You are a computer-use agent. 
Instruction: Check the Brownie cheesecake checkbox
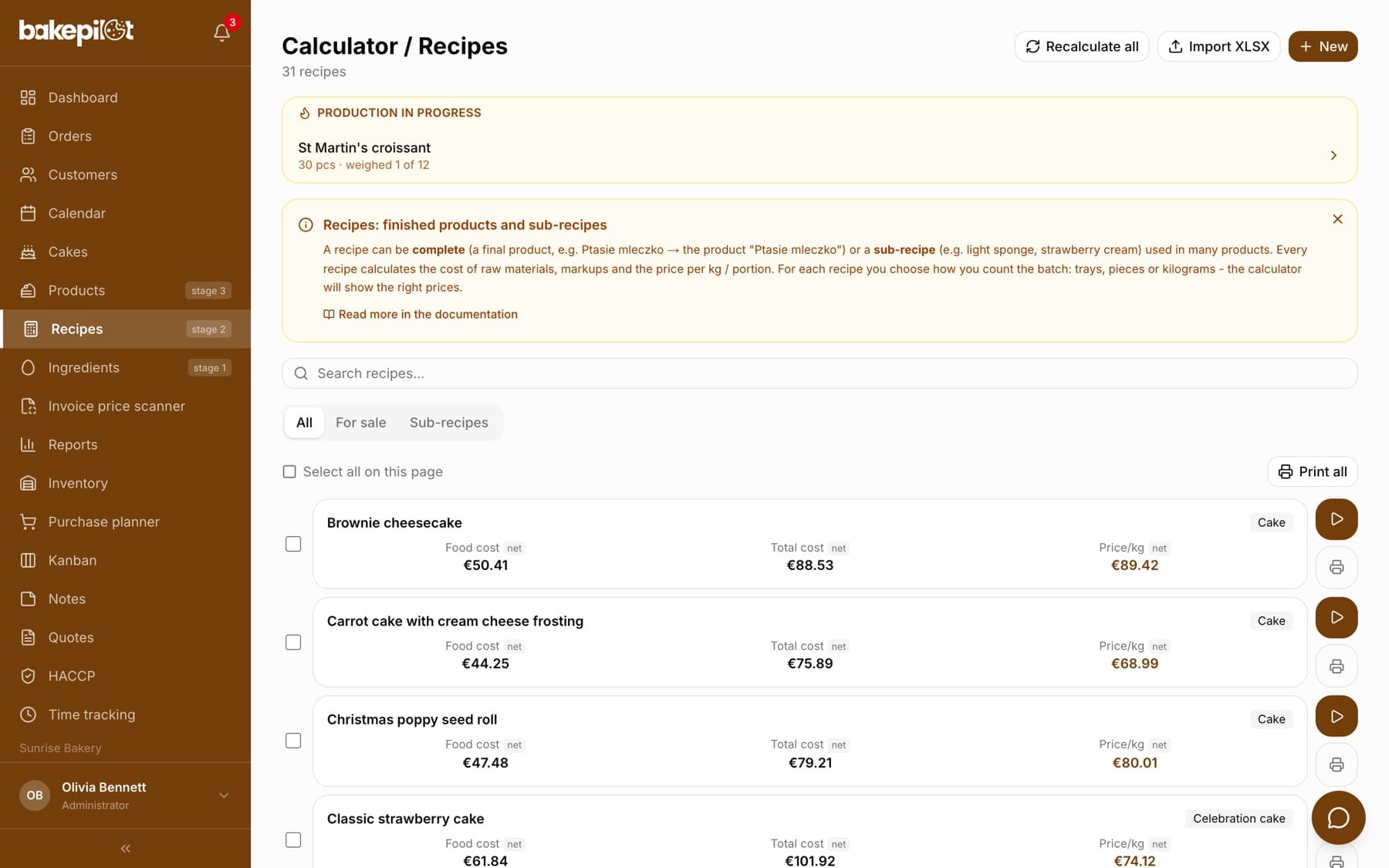pyautogui.click(x=293, y=544)
